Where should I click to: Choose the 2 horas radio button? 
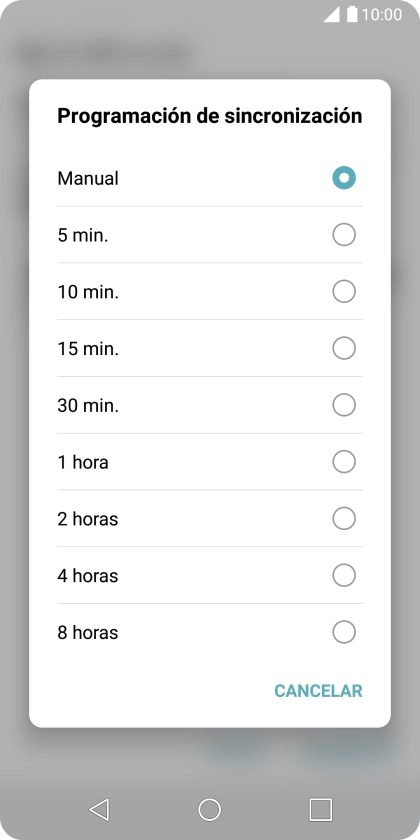pos(344,519)
